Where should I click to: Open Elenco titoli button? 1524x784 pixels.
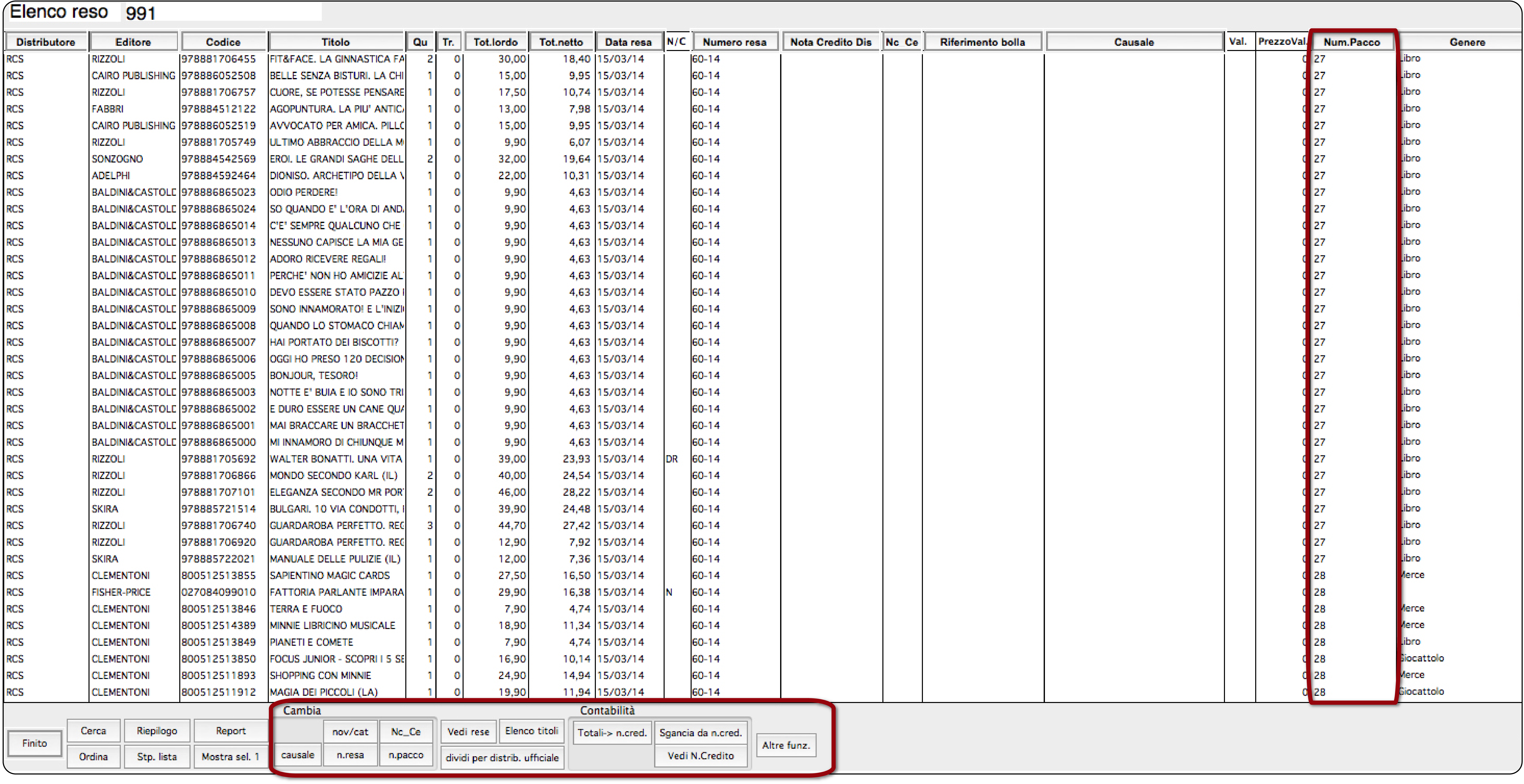[x=532, y=731]
